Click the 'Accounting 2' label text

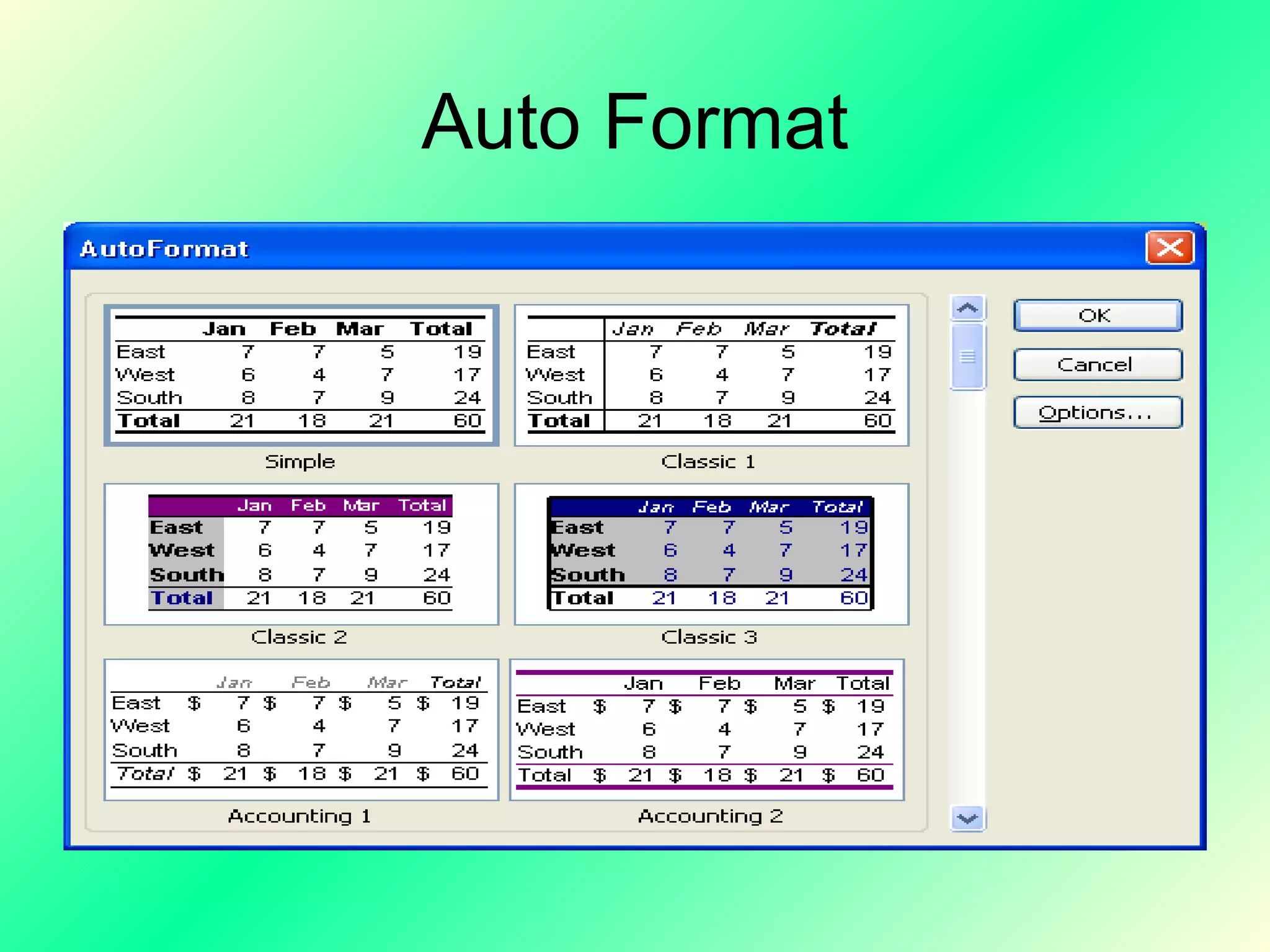click(711, 816)
